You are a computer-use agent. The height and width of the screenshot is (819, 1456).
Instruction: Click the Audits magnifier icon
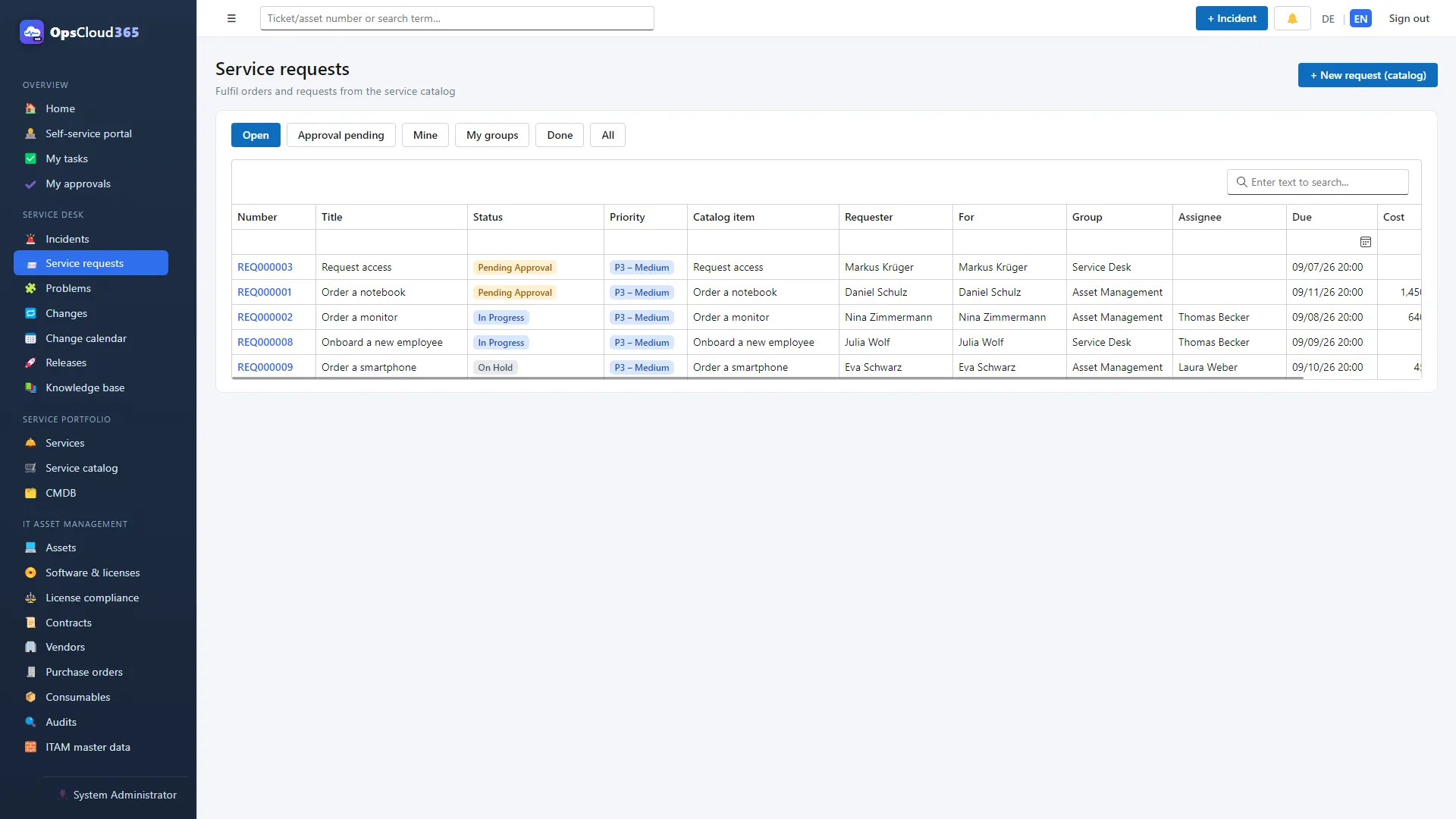pos(30,722)
